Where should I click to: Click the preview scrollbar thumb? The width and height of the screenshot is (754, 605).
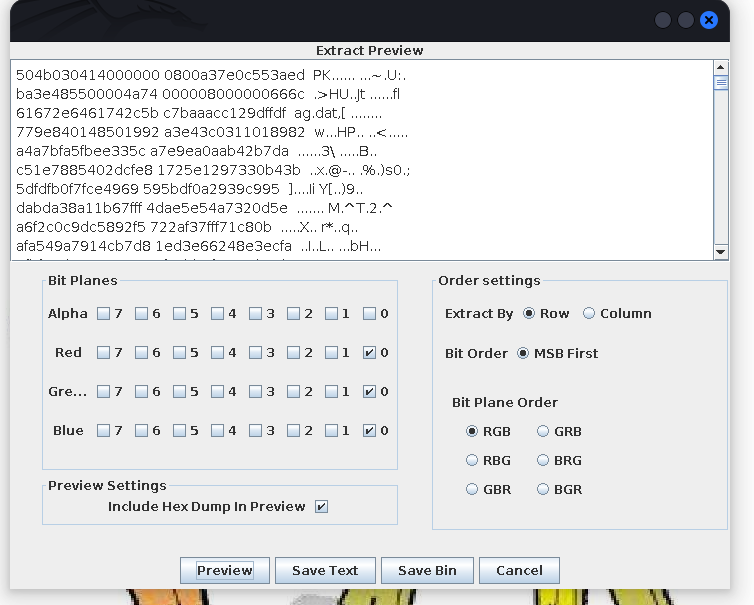click(x=721, y=83)
